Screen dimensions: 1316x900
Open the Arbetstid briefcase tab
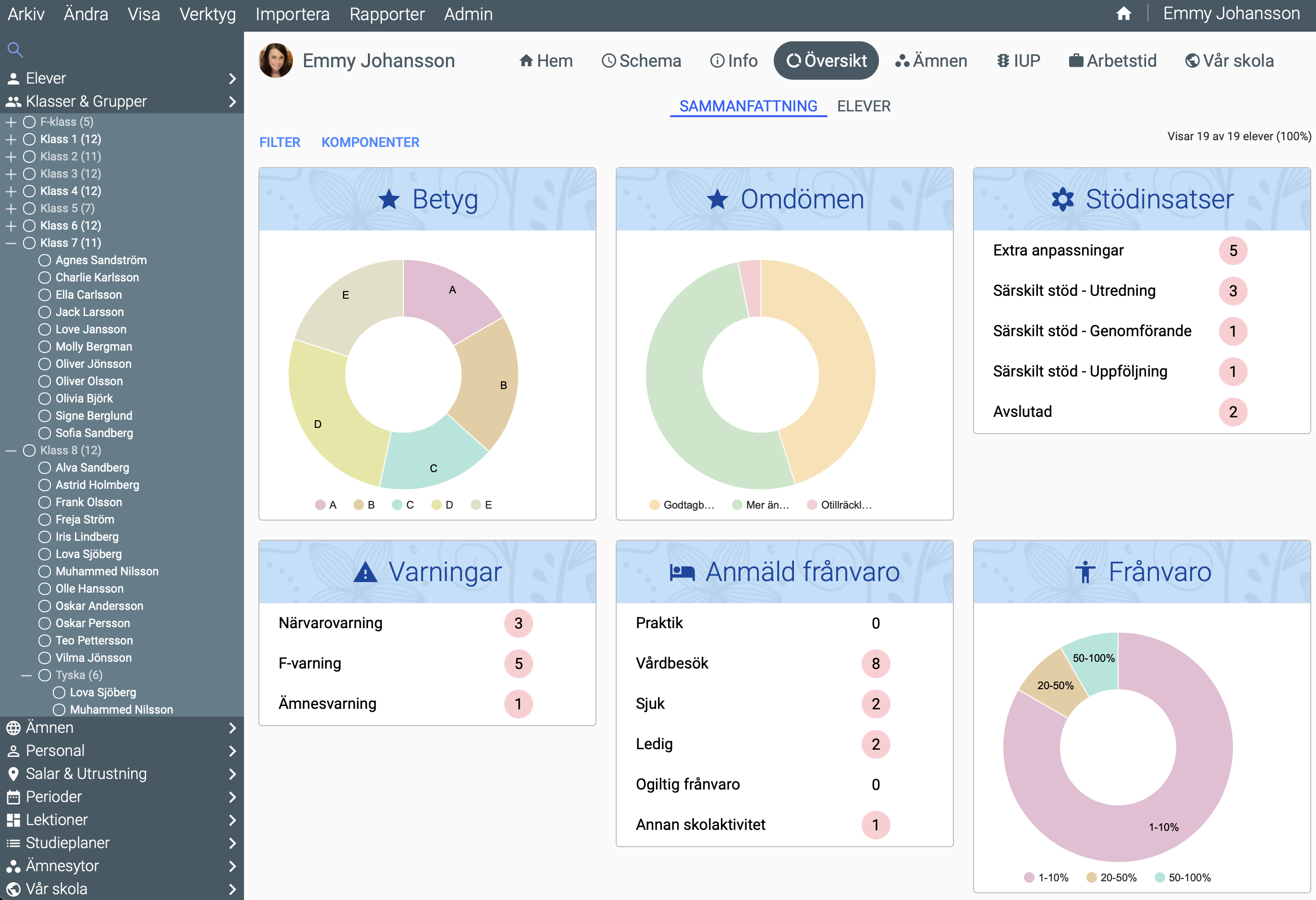[1075, 61]
